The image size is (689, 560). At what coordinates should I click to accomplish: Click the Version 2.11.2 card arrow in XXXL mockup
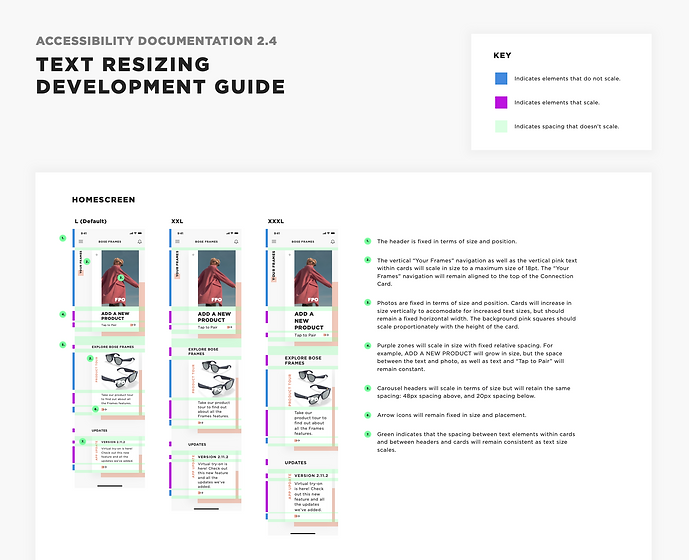point(297,516)
